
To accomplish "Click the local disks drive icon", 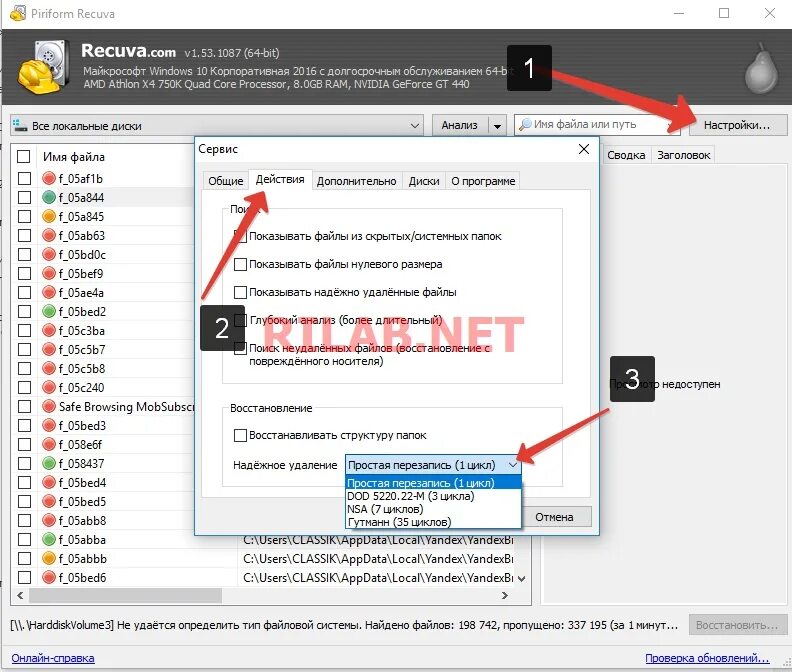I will 20,125.
